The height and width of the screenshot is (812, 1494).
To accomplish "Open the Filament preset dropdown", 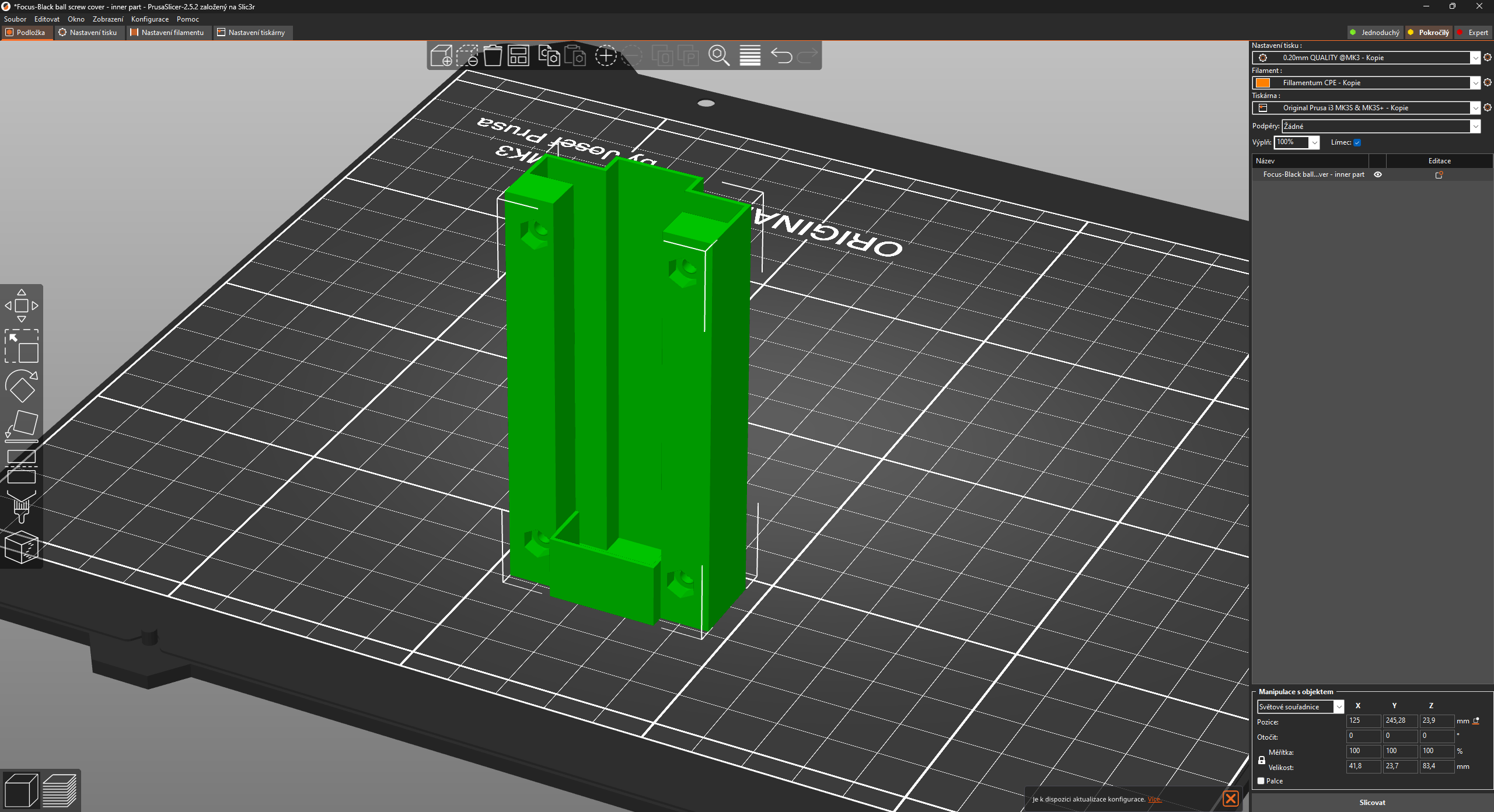I will 1475,83.
